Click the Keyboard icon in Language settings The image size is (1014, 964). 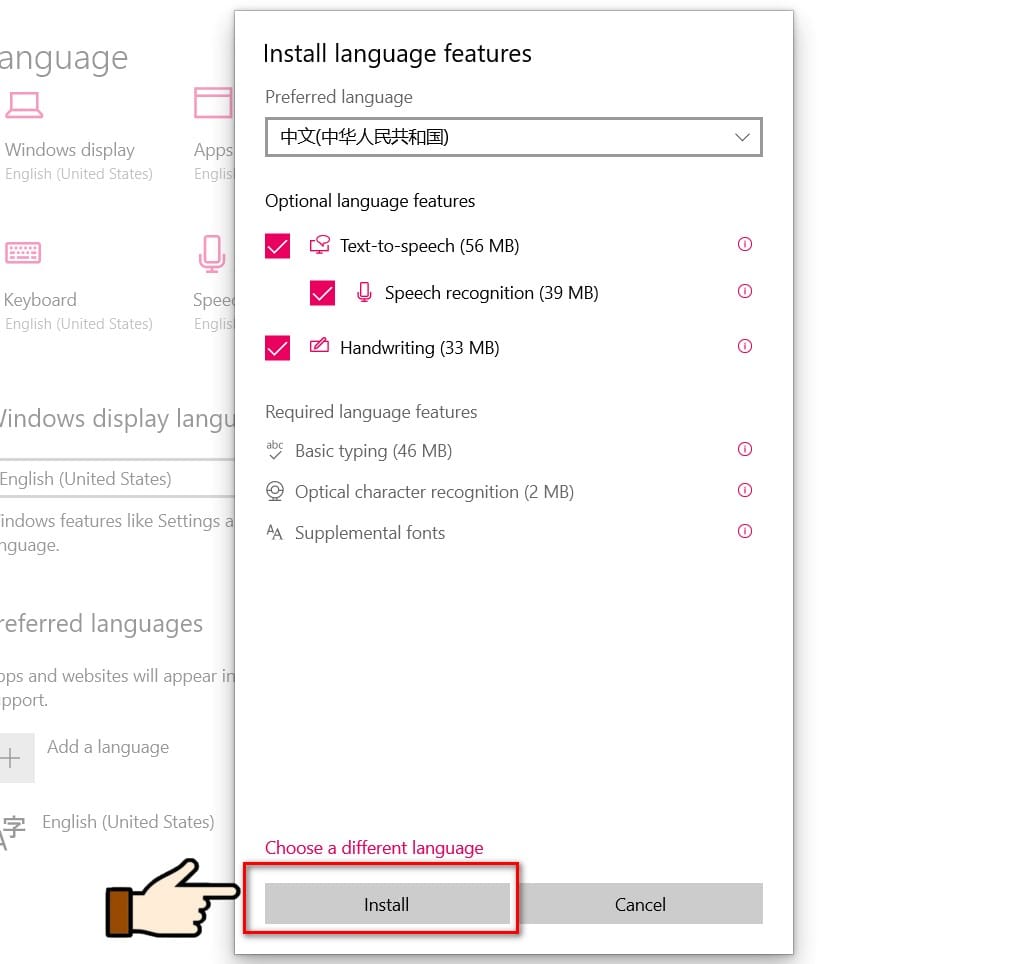tap(23, 253)
